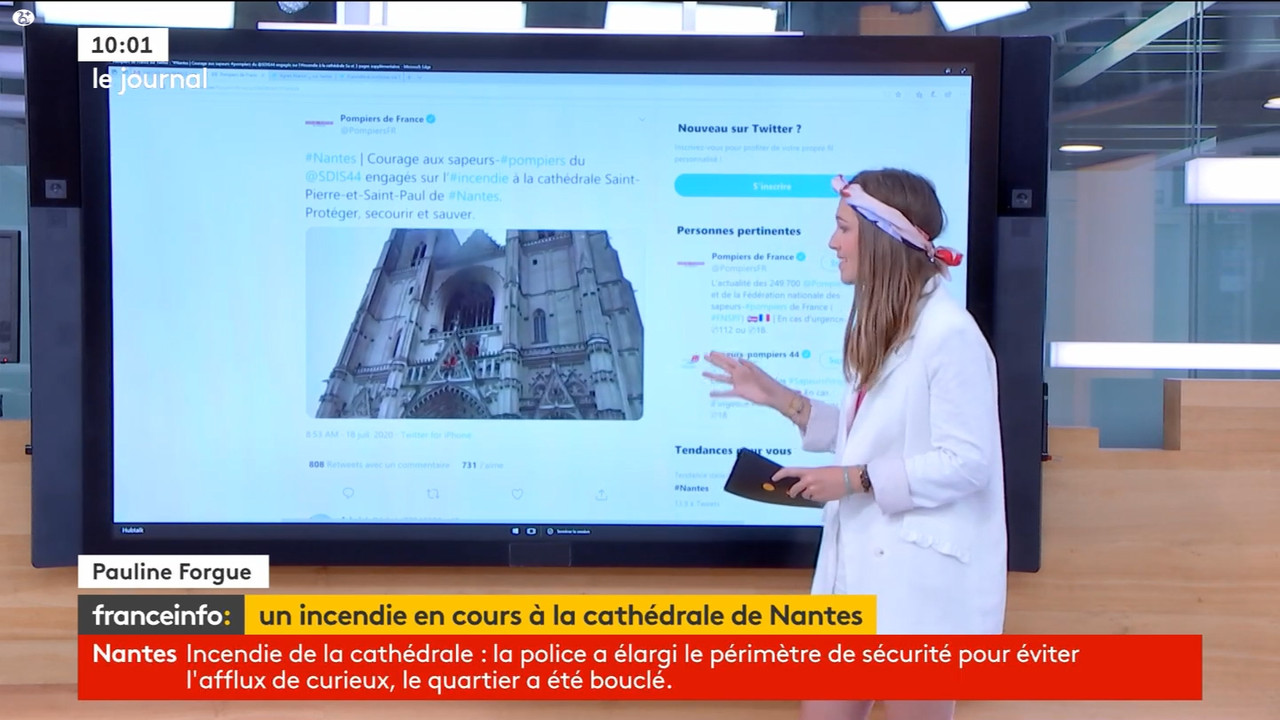Screen dimensions: 1280x720
Task: Click the Personnes pertinentes heading
Action: 738,231
